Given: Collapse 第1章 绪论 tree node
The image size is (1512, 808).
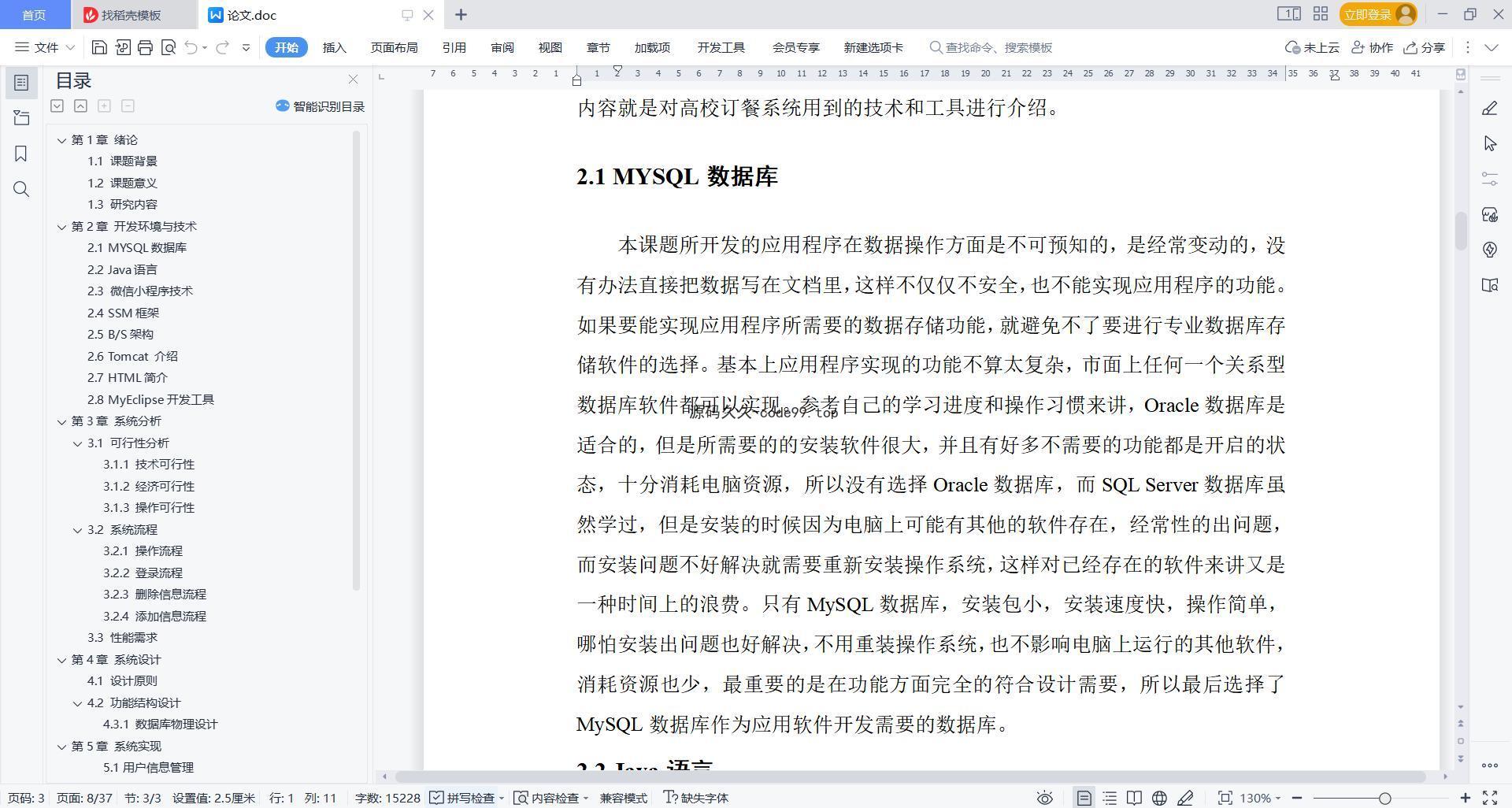Looking at the screenshot, I should pyautogui.click(x=61, y=140).
